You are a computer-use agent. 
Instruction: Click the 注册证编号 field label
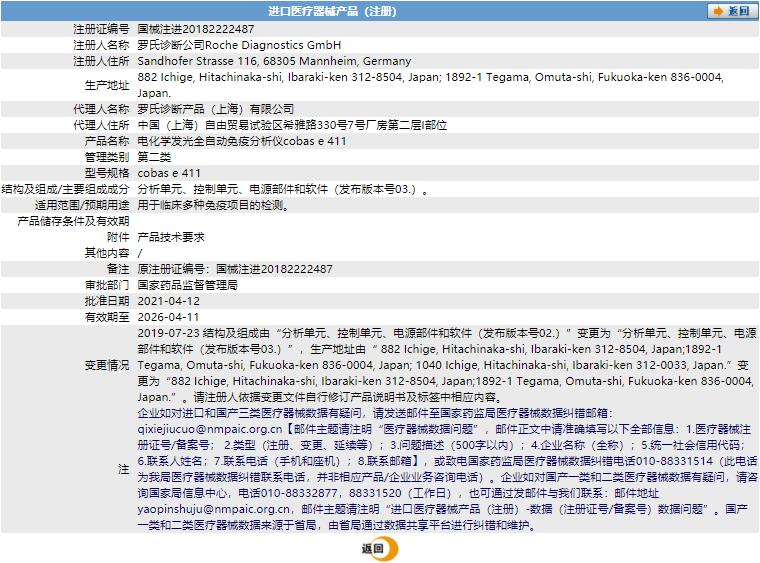click(x=101, y=29)
